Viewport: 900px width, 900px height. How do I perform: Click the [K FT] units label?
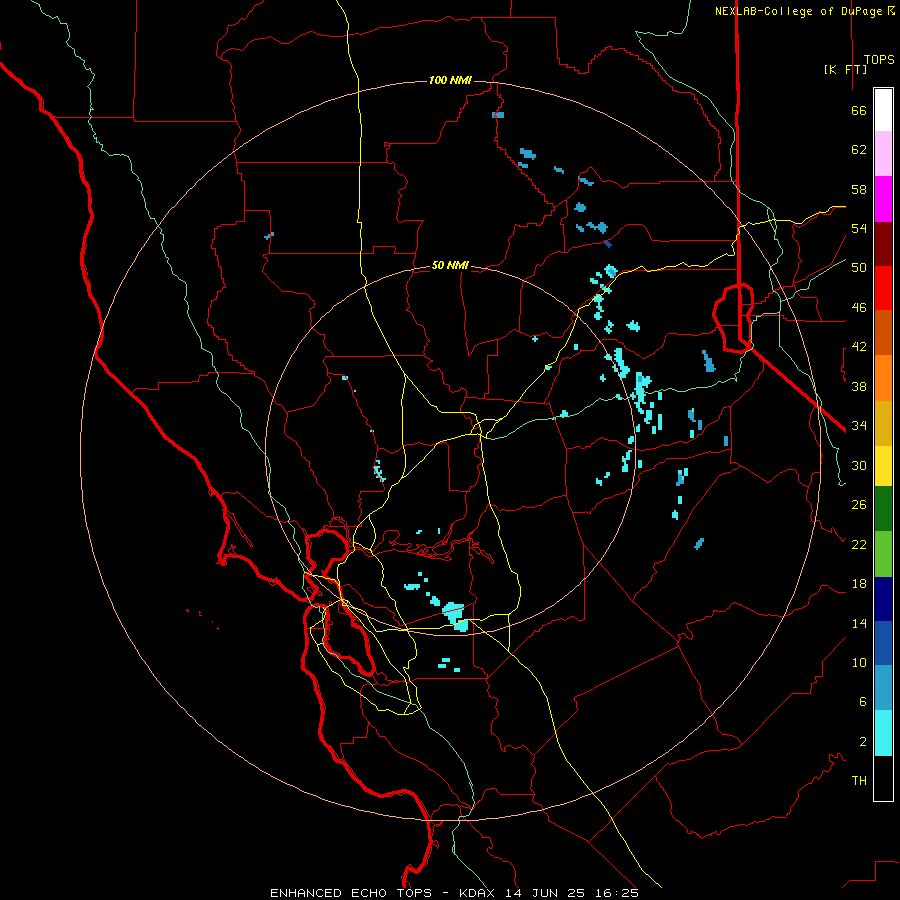[845, 69]
